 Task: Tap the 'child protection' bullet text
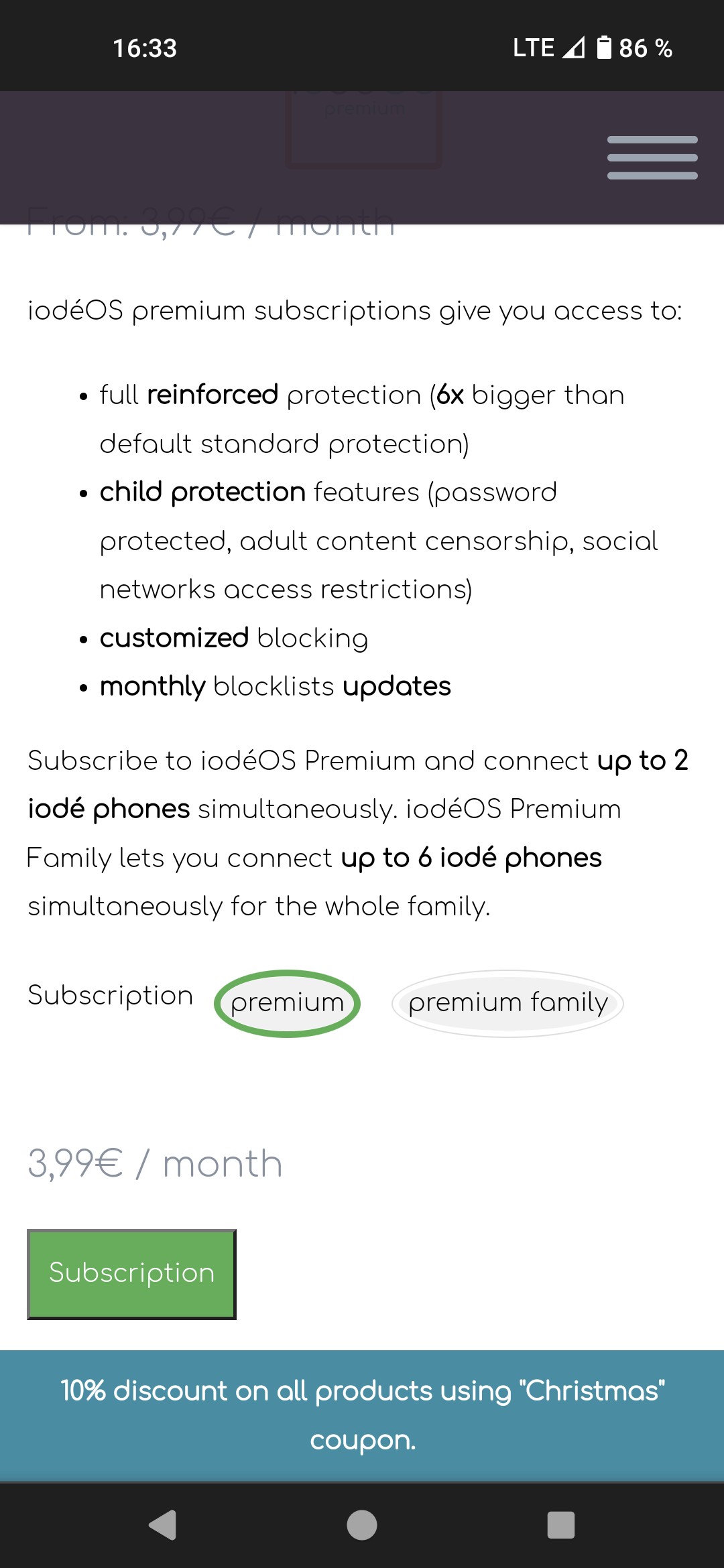[202, 493]
